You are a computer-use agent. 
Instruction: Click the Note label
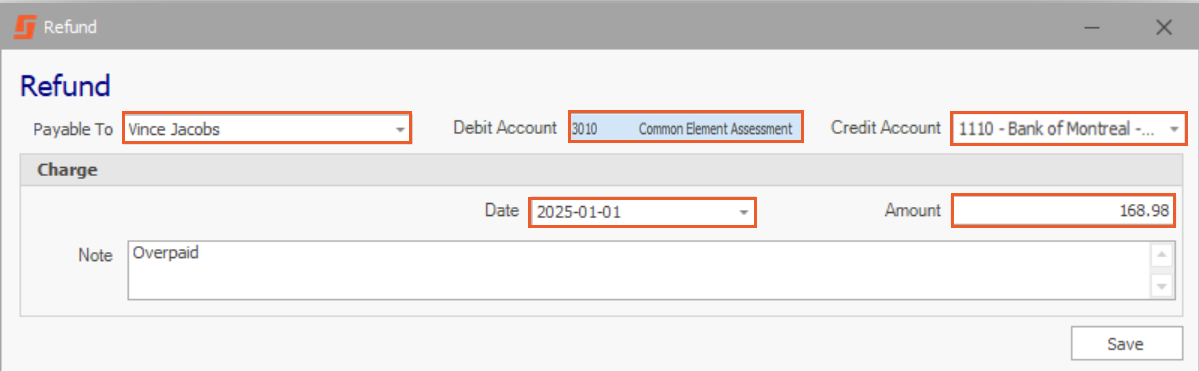coord(96,255)
